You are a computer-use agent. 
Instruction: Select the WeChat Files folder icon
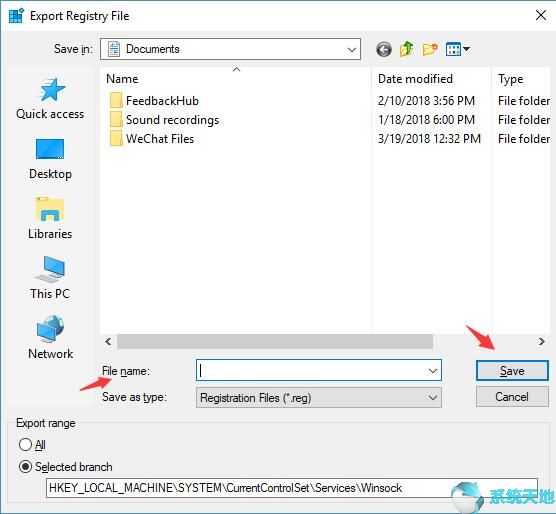click(116, 139)
